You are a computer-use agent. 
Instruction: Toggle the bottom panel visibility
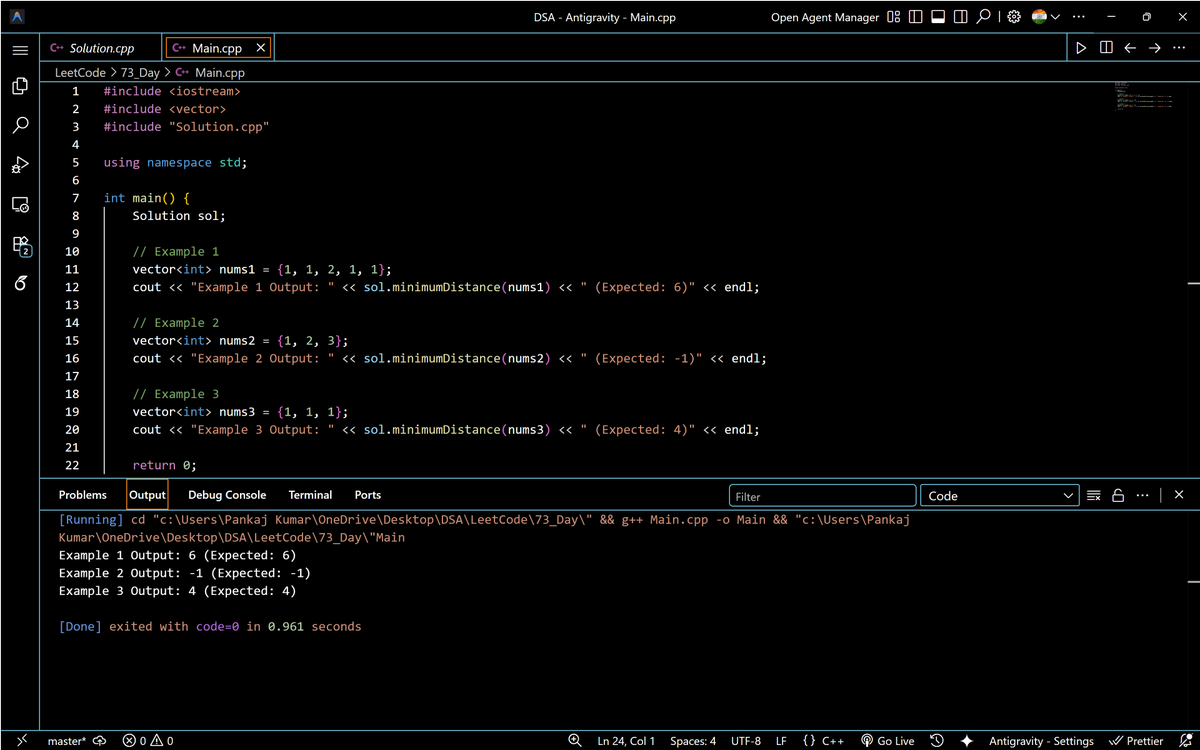938,17
